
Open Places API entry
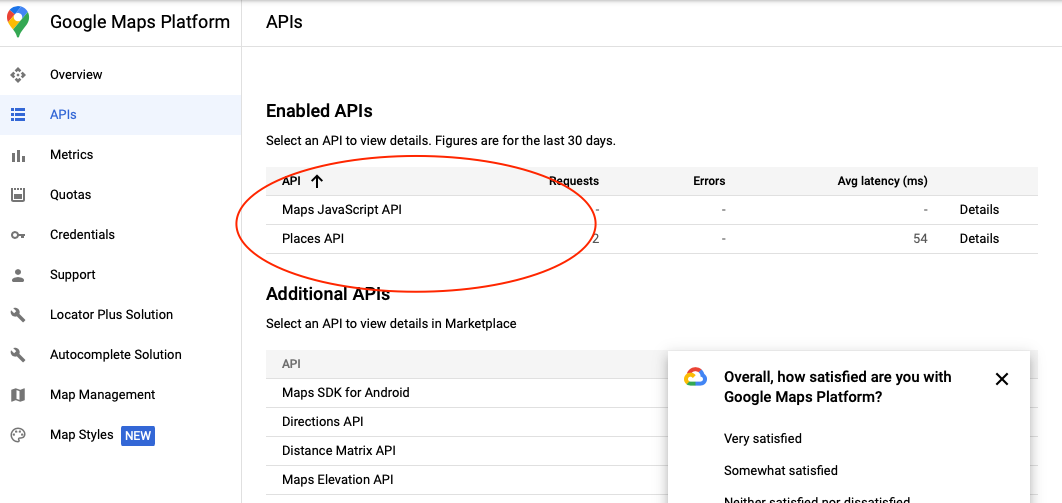313,238
